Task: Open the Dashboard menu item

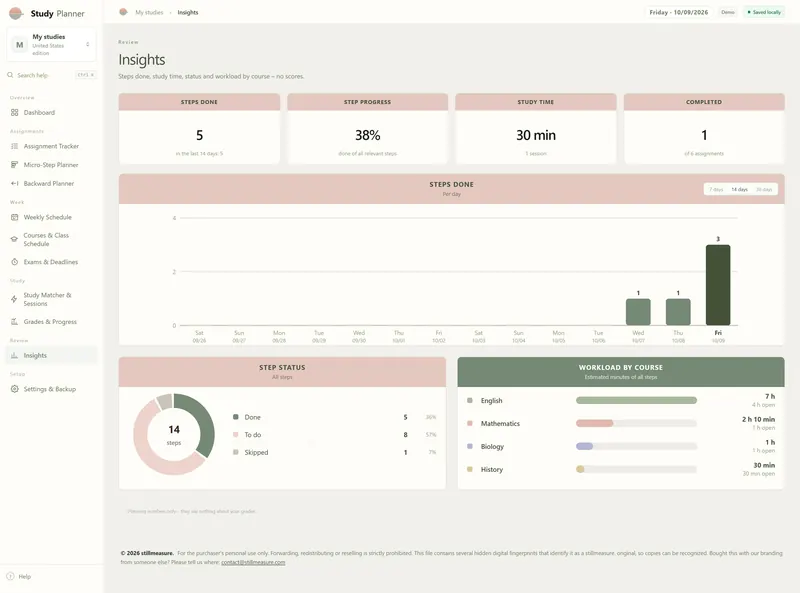Action: (51, 112)
